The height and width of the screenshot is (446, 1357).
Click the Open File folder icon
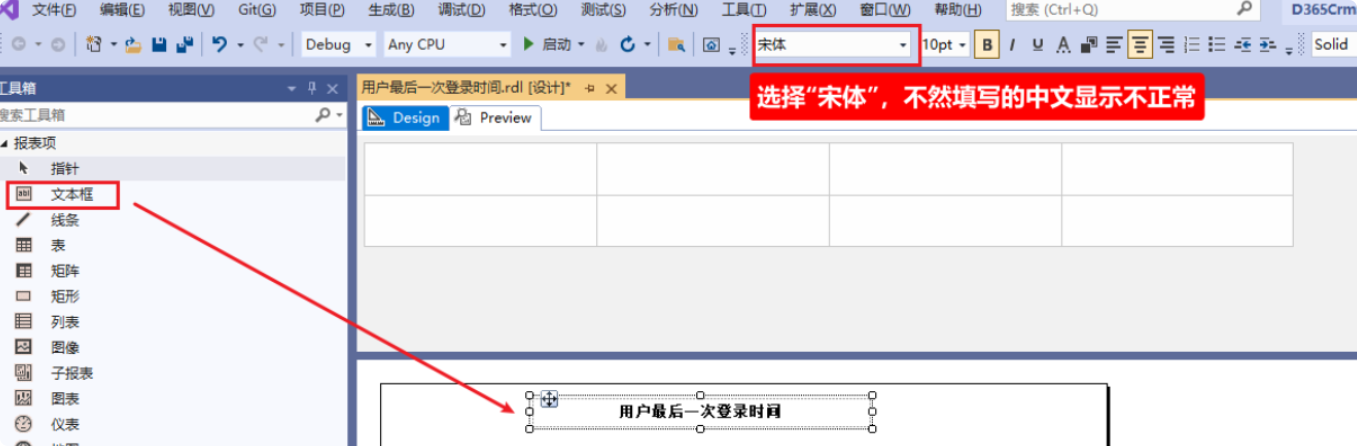click(x=133, y=45)
